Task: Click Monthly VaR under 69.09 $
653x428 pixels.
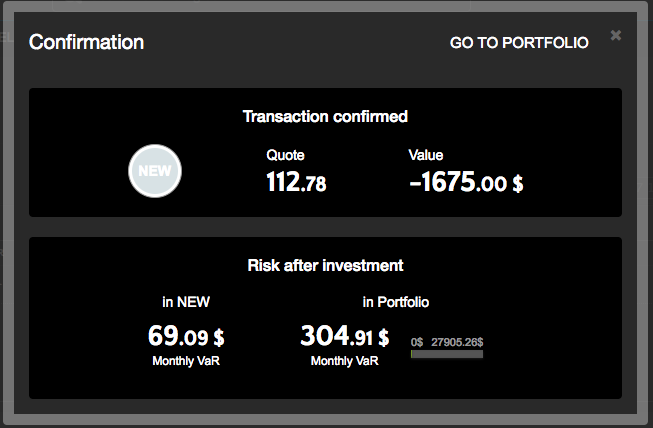Action: [x=186, y=360]
